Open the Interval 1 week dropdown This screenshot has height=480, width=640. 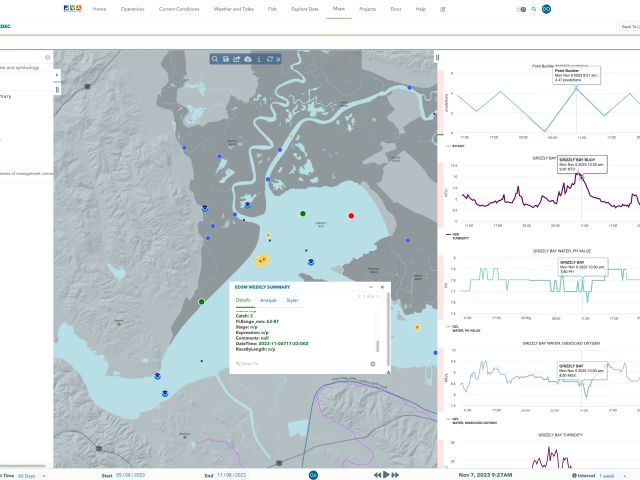pos(613,476)
